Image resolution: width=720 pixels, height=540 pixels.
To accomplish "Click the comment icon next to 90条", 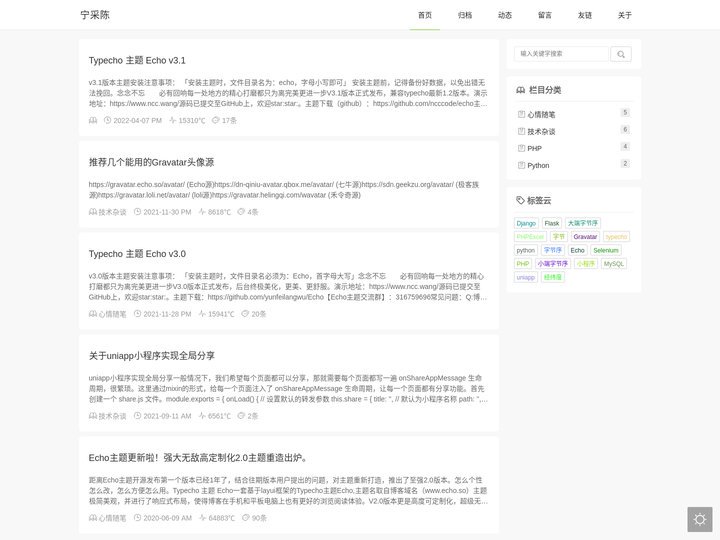I will pyautogui.click(x=246, y=518).
